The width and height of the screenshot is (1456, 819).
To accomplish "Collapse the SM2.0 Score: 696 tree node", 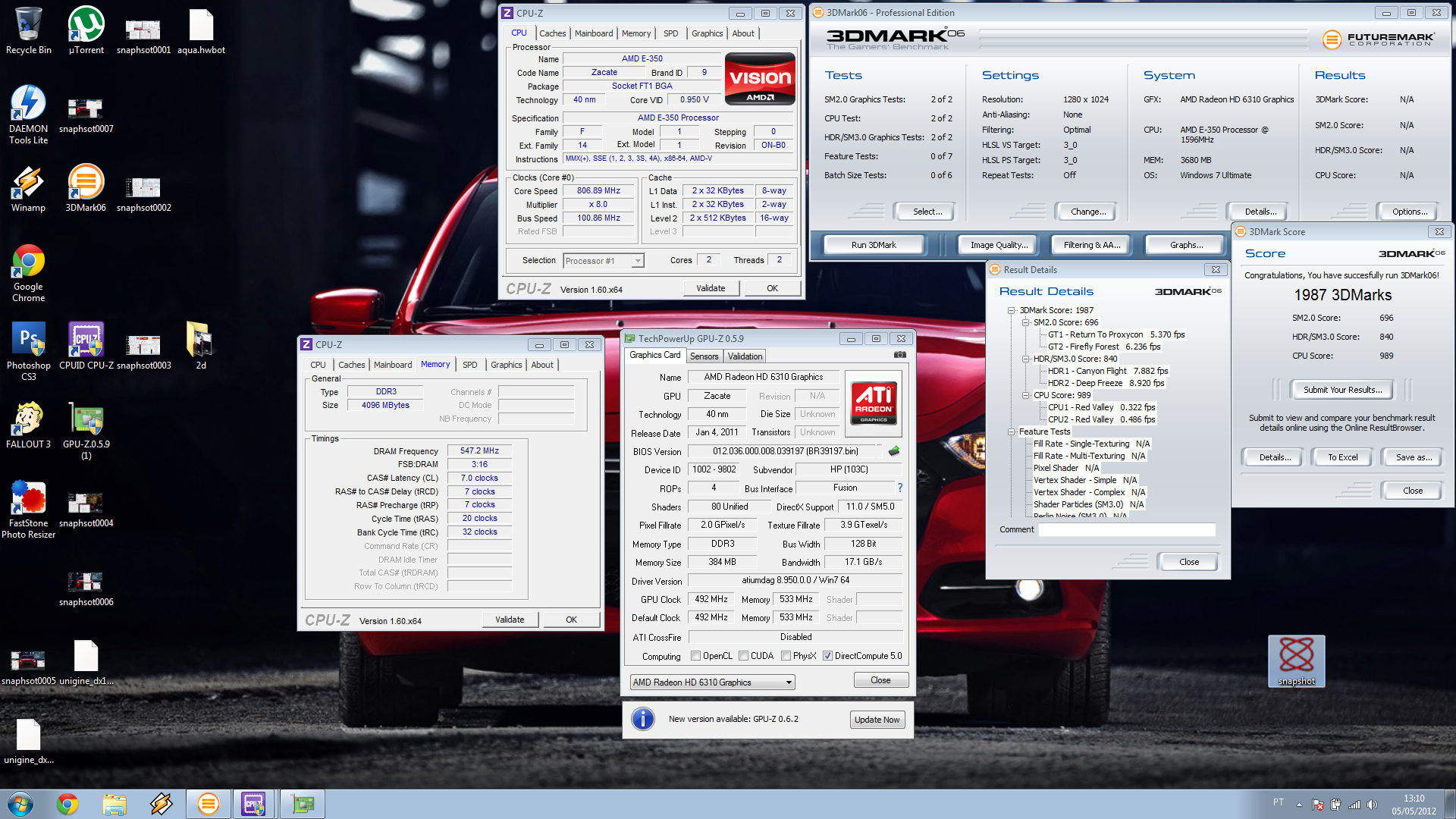I will tap(1025, 322).
